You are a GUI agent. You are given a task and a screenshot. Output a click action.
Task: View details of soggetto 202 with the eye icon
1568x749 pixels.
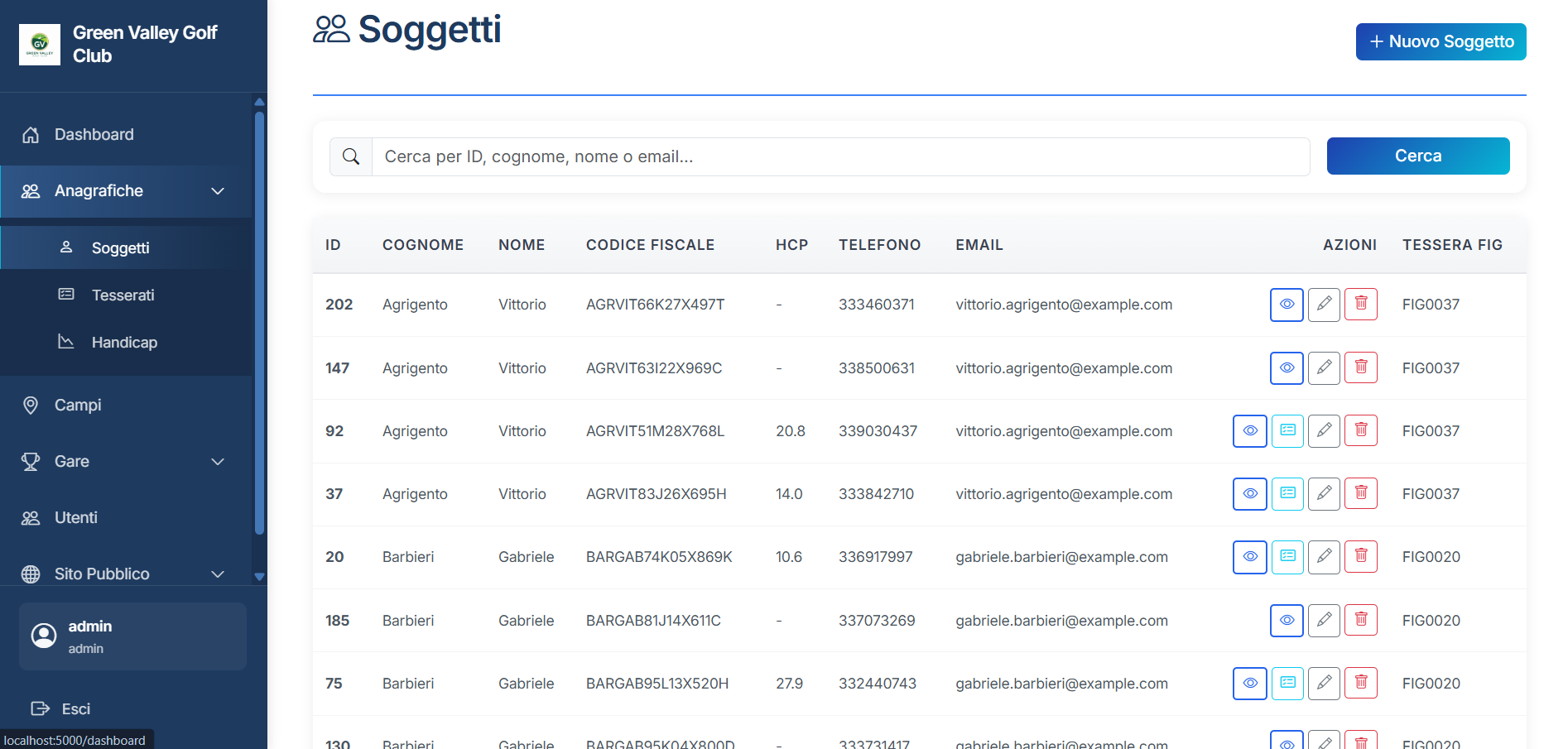pyautogui.click(x=1286, y=305)
